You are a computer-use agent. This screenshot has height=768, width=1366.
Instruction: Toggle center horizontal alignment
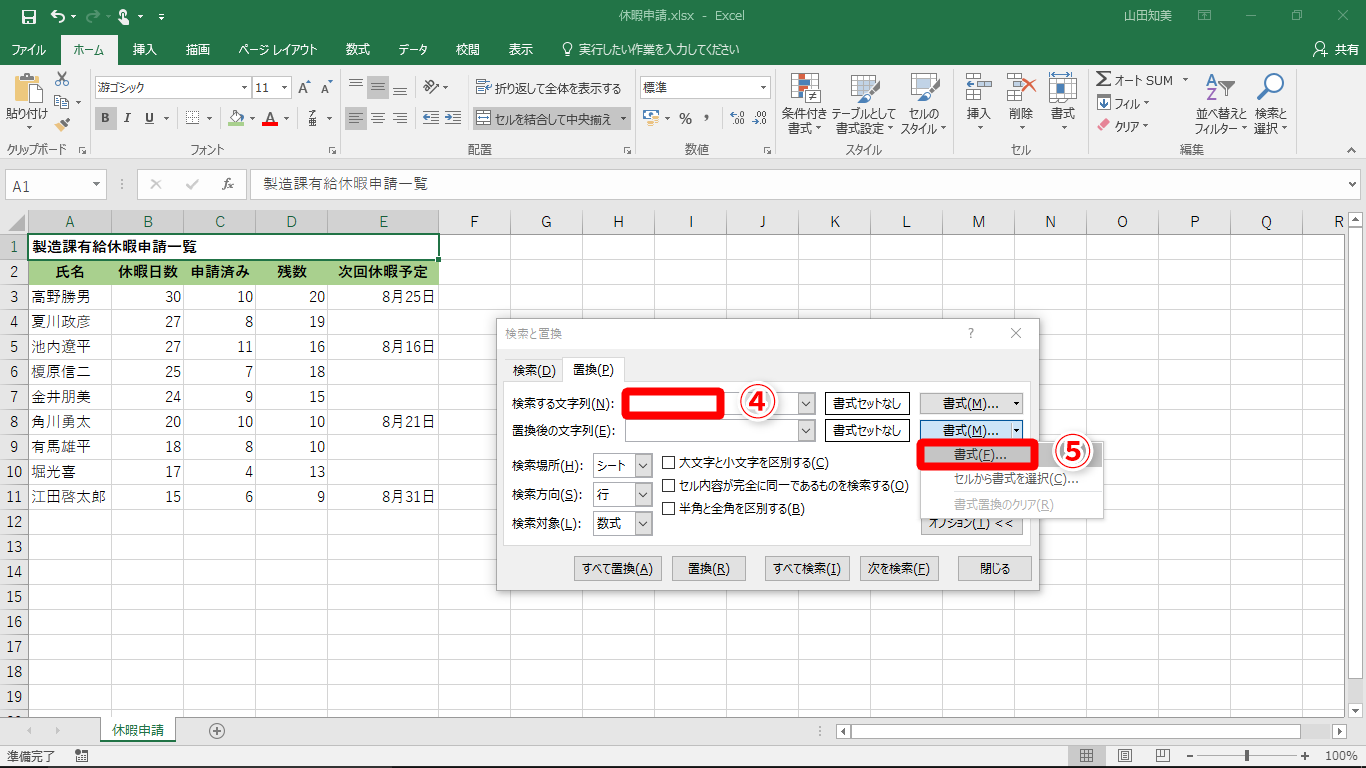(x=378, y=118)
